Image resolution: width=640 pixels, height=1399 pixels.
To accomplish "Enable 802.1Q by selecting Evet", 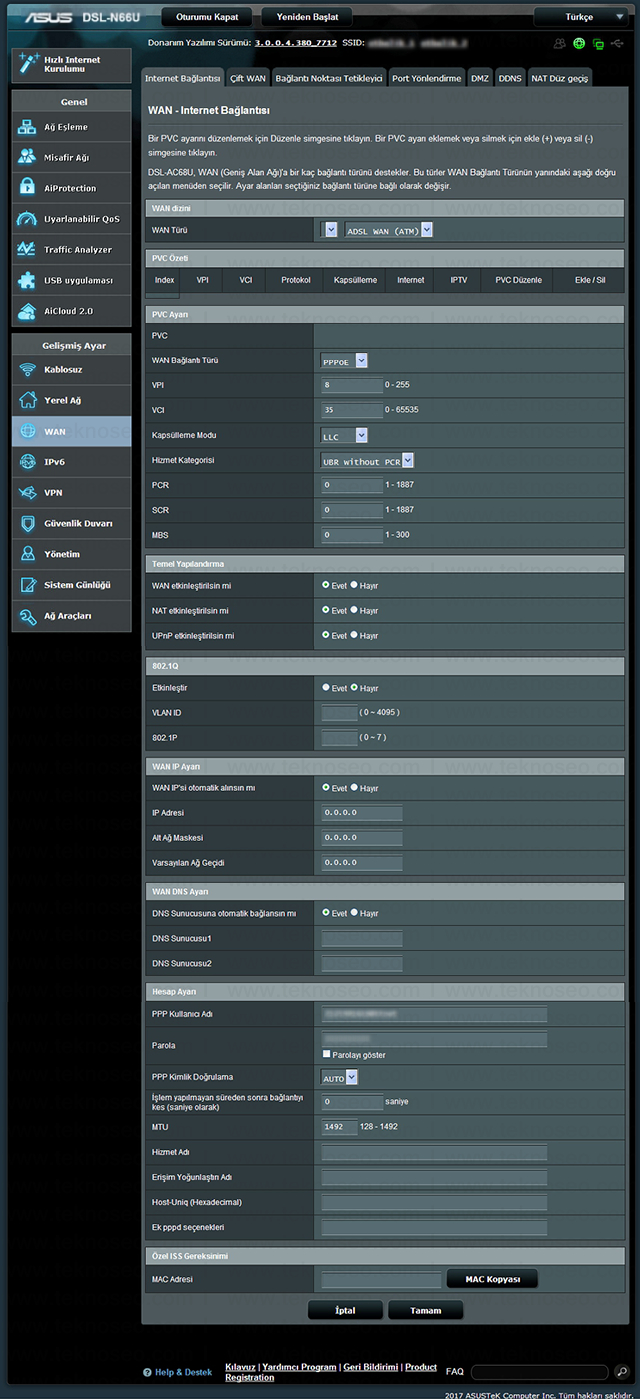I will click(x=326, y=688).
